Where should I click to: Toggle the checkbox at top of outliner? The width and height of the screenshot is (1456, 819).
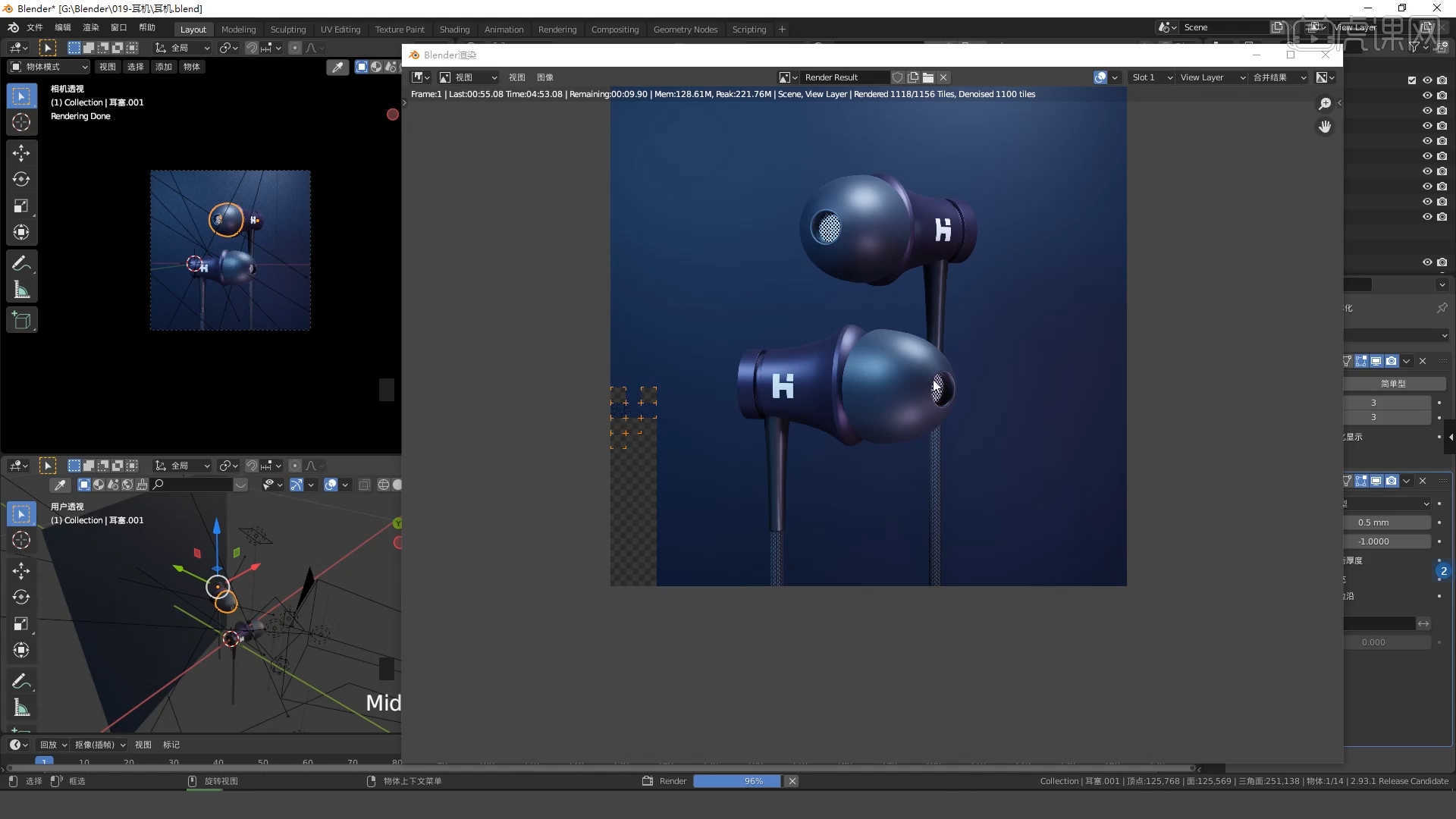click(x=1411, y=80)
